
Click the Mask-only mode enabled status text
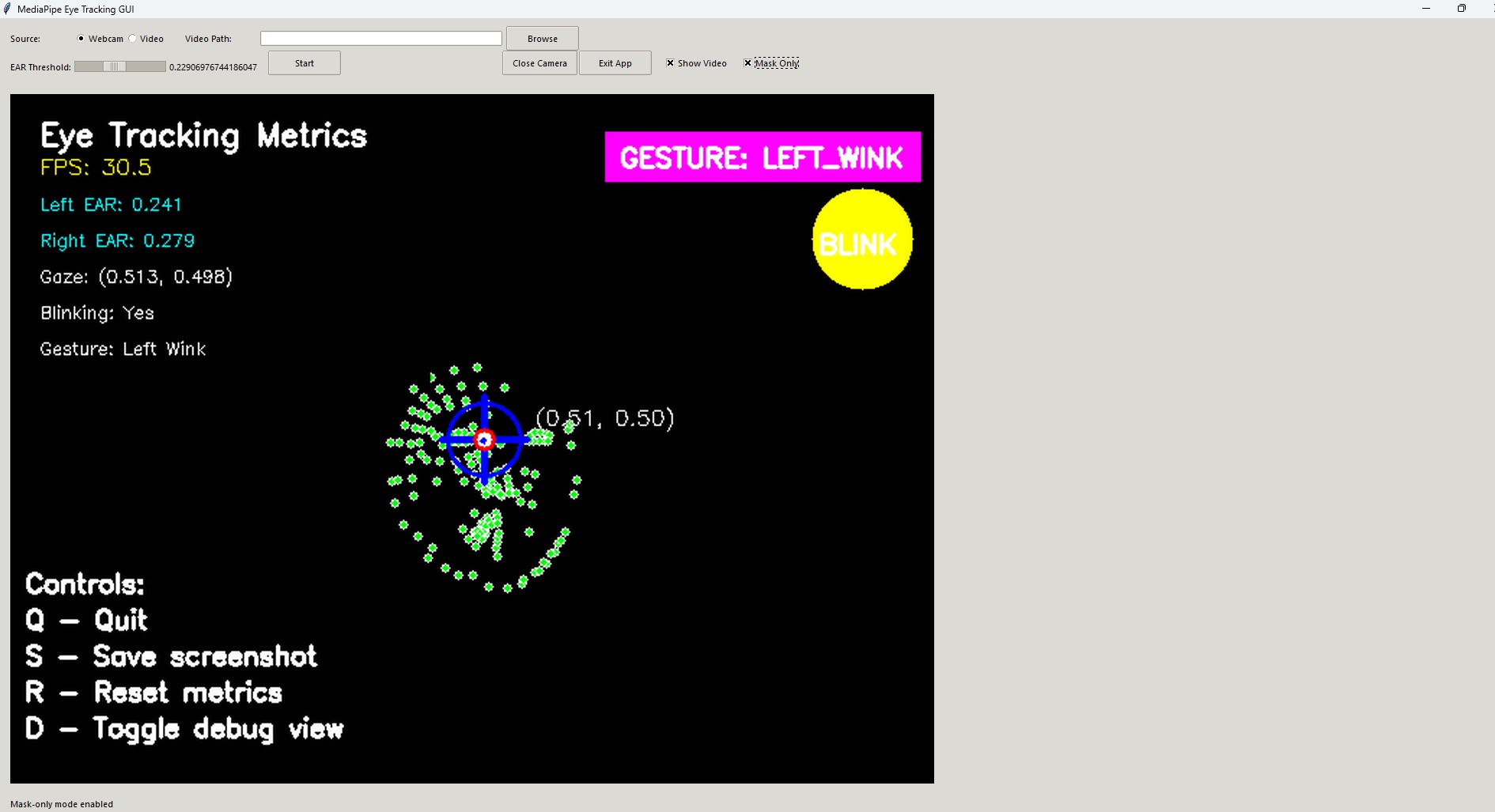tap(62, 804)
